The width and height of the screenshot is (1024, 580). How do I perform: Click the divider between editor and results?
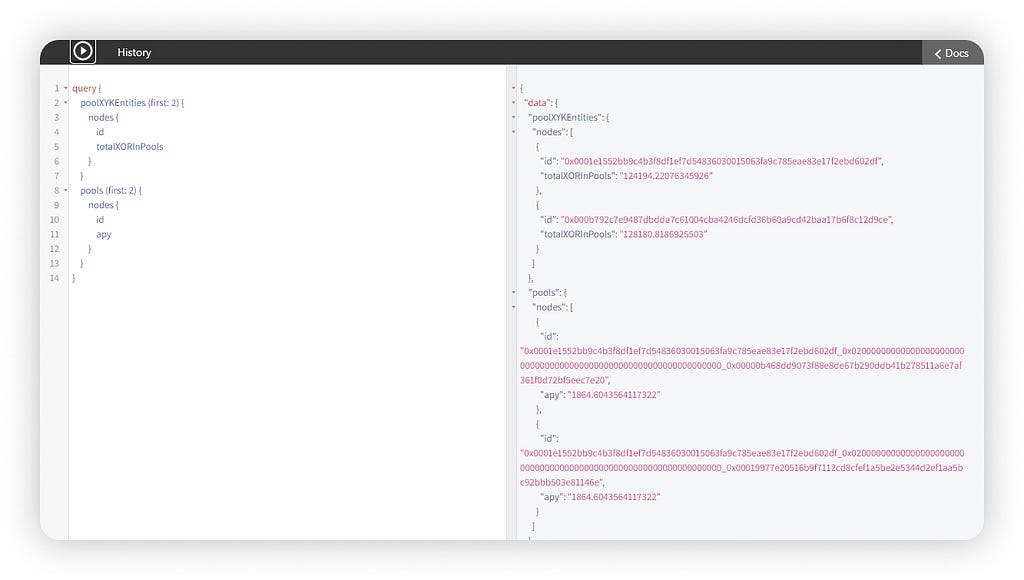[511, 302]
